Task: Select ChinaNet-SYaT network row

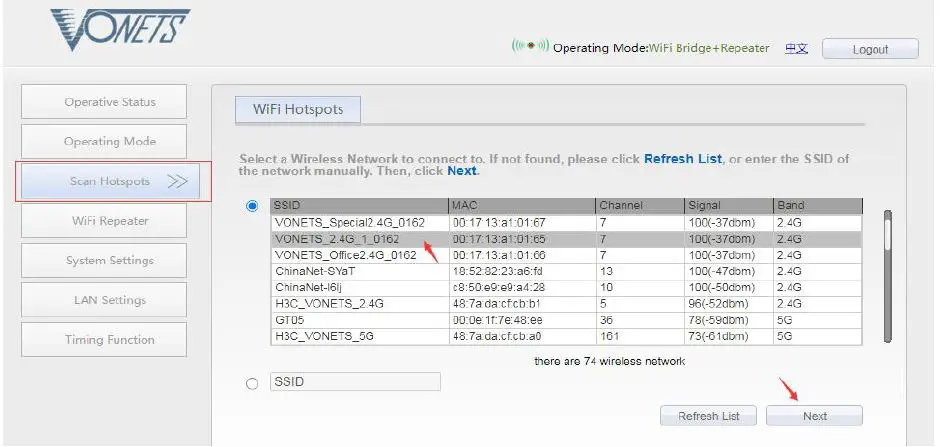Action: pos(566,271)
